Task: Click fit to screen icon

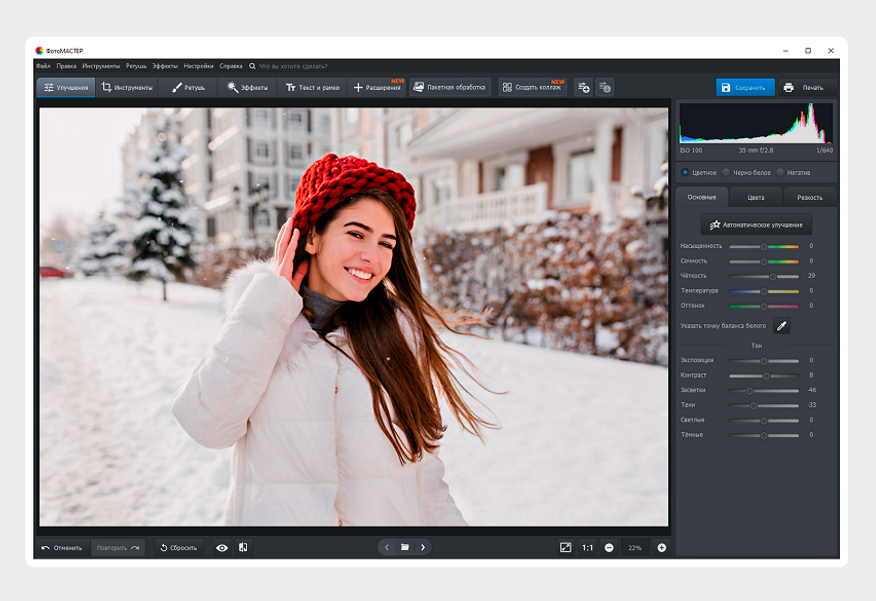Action: [565, 547]
